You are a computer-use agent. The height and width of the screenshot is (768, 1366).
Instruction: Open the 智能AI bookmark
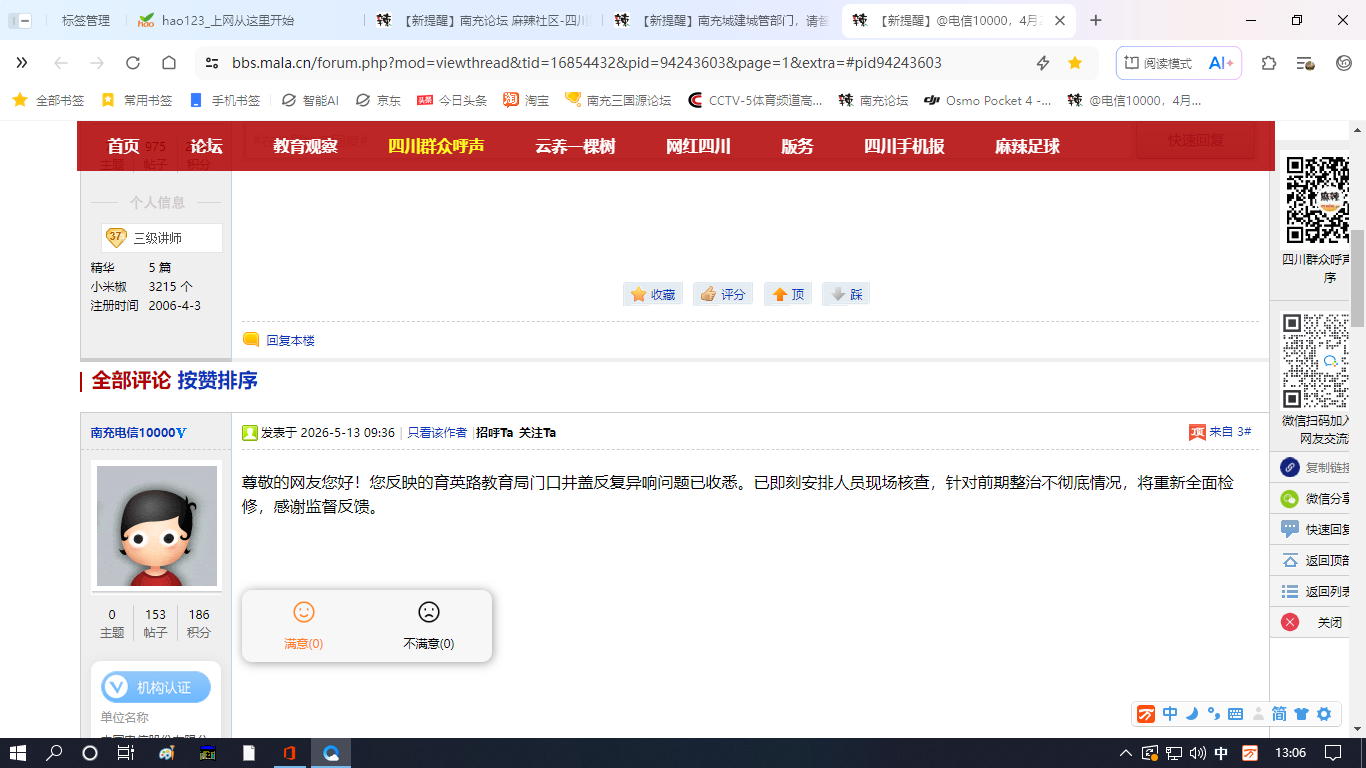click(x=311, y=100)
